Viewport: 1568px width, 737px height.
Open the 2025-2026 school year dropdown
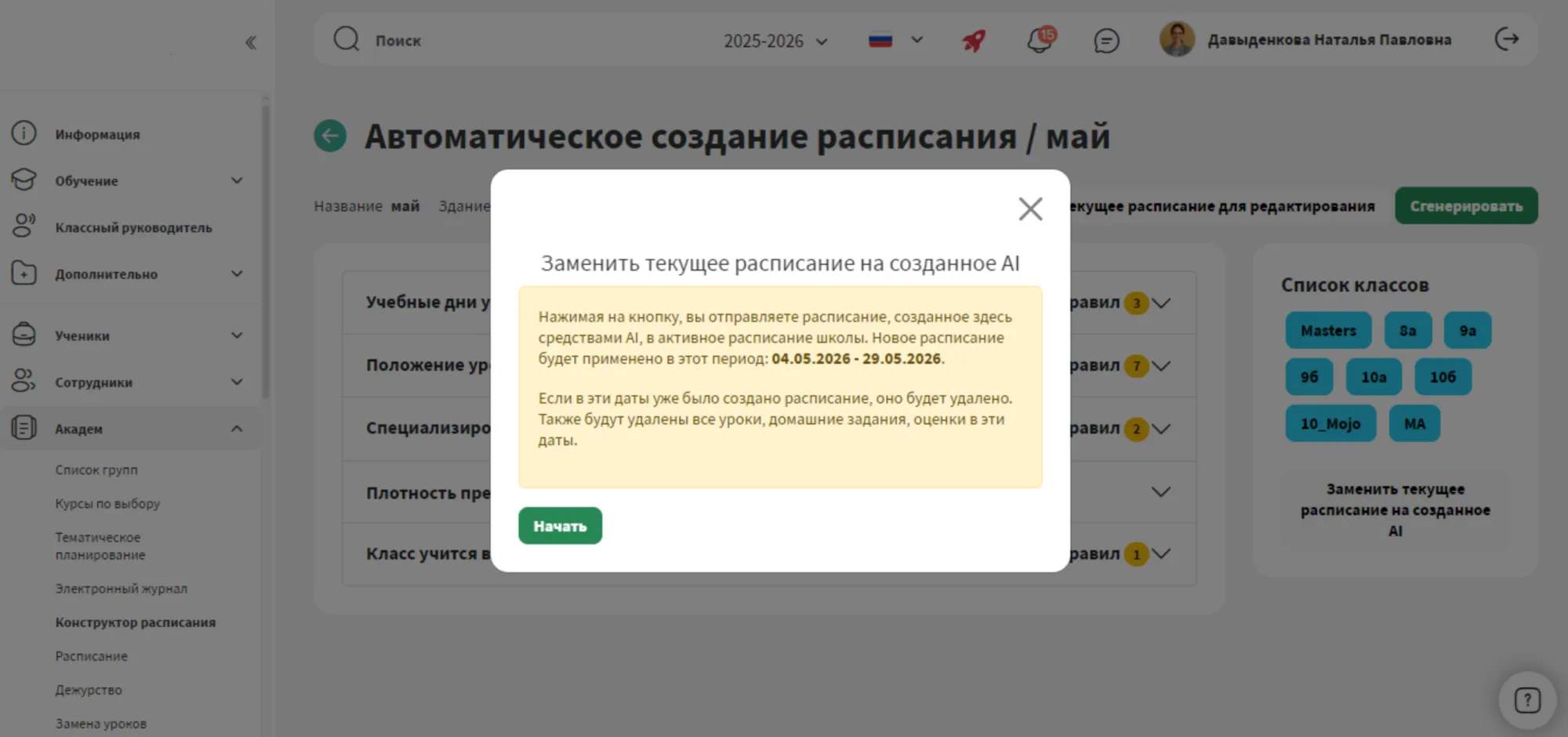click(x=775, y=41)
